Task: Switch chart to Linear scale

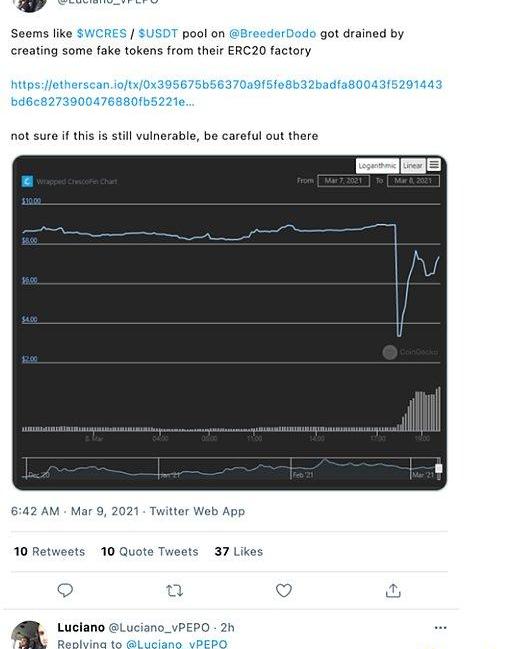Action: 413,166
